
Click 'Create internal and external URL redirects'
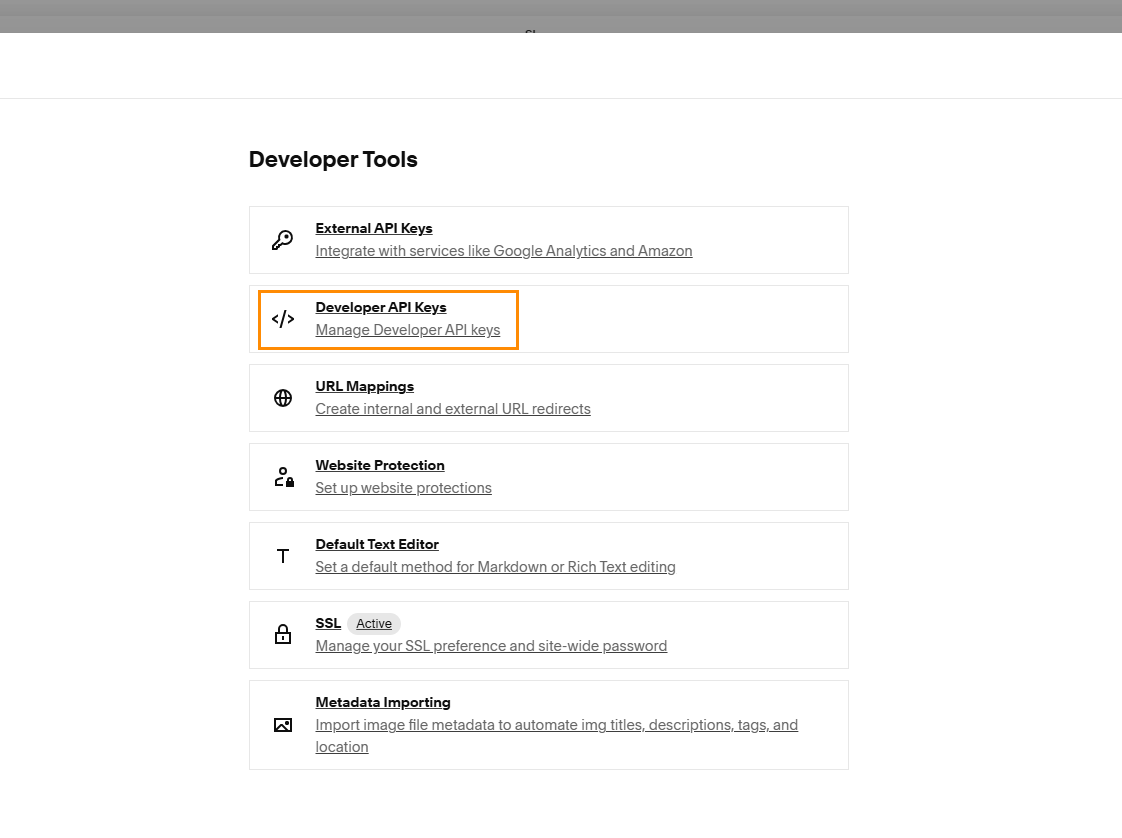coord(452,409)
